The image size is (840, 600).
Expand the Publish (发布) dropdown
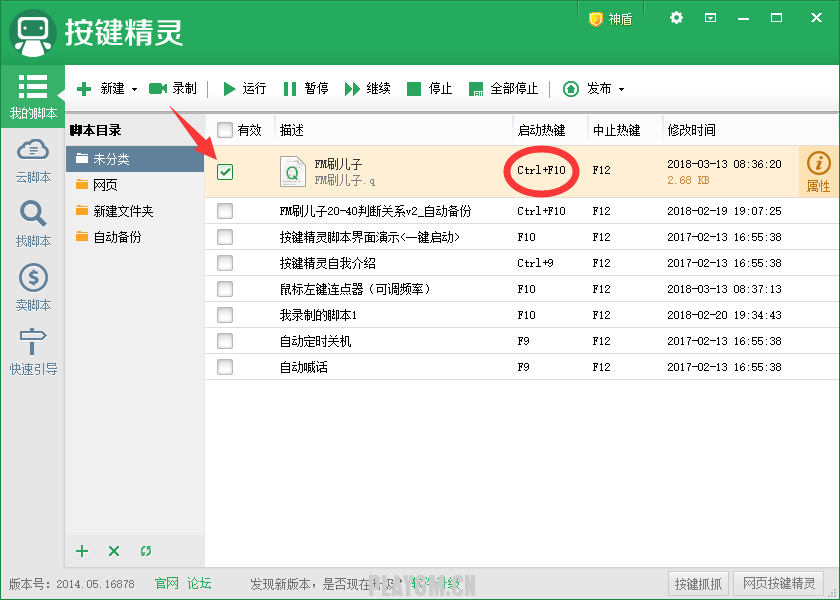(621, 89)
